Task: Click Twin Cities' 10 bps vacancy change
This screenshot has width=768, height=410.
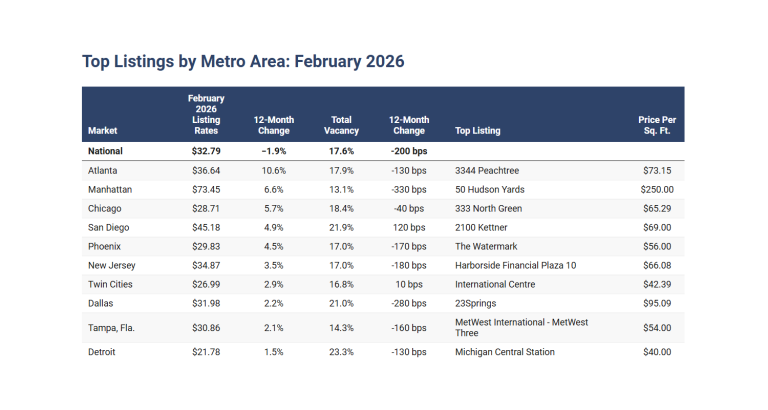Action: [x=408, y=284]
